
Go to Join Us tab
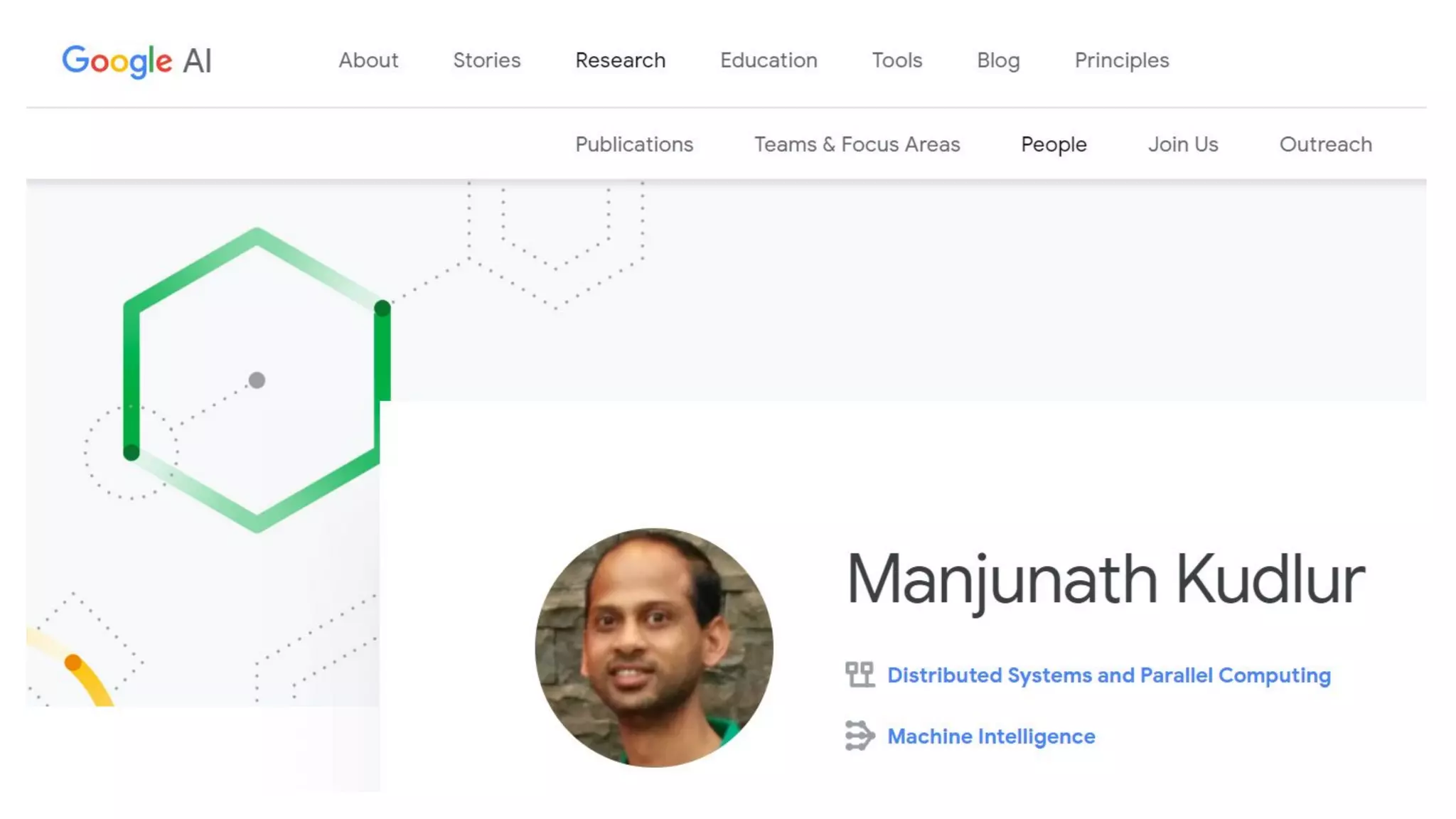[1183, 144]
